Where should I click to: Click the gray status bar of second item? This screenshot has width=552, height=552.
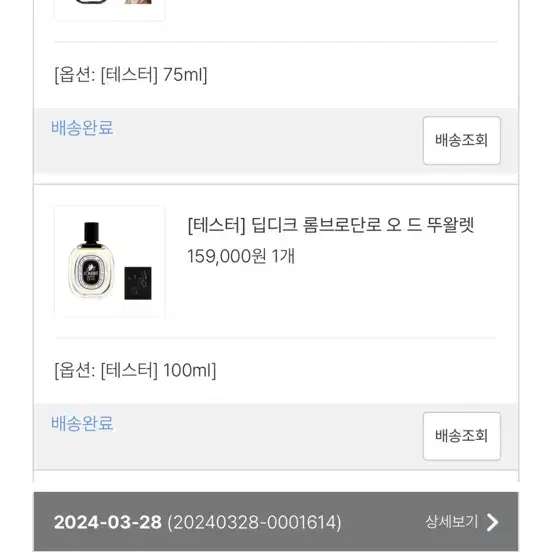[276, 436]
